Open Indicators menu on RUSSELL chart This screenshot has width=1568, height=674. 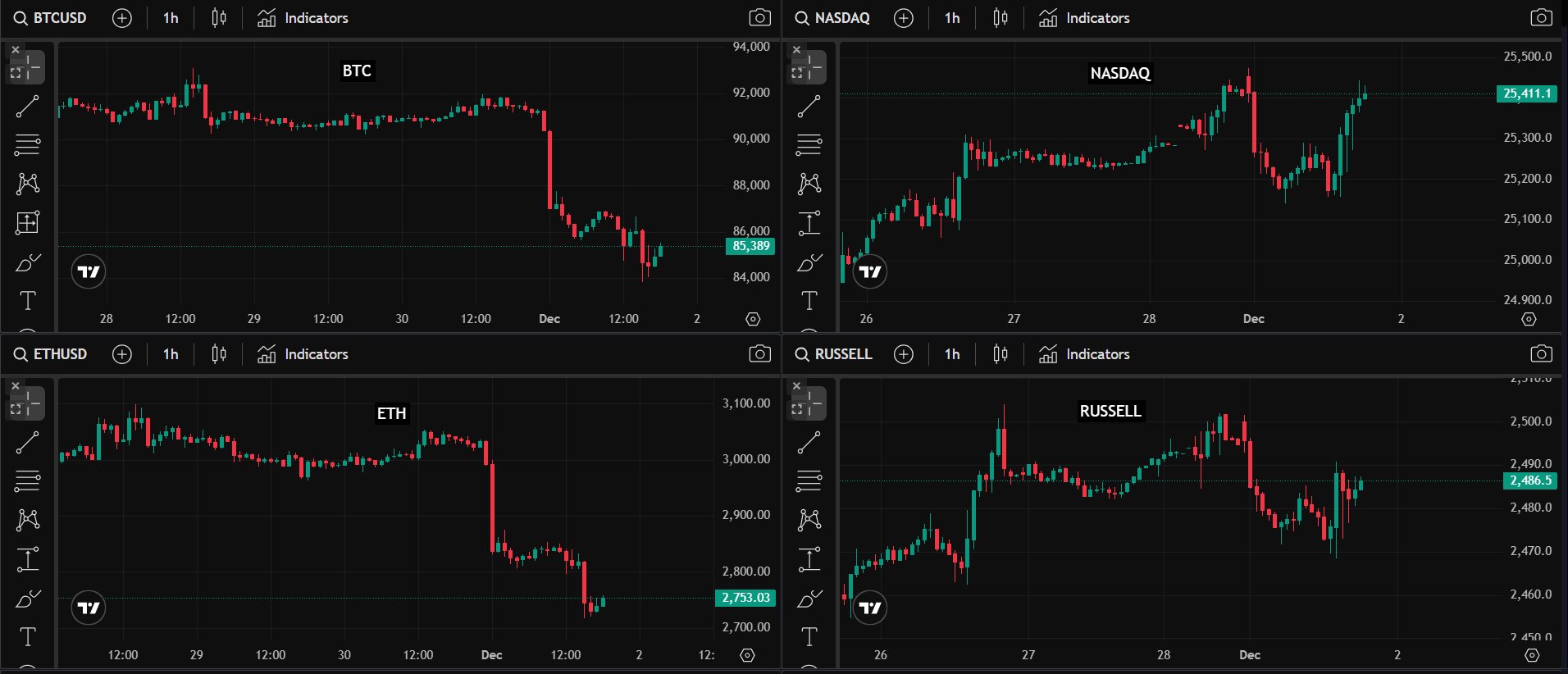1084,353
